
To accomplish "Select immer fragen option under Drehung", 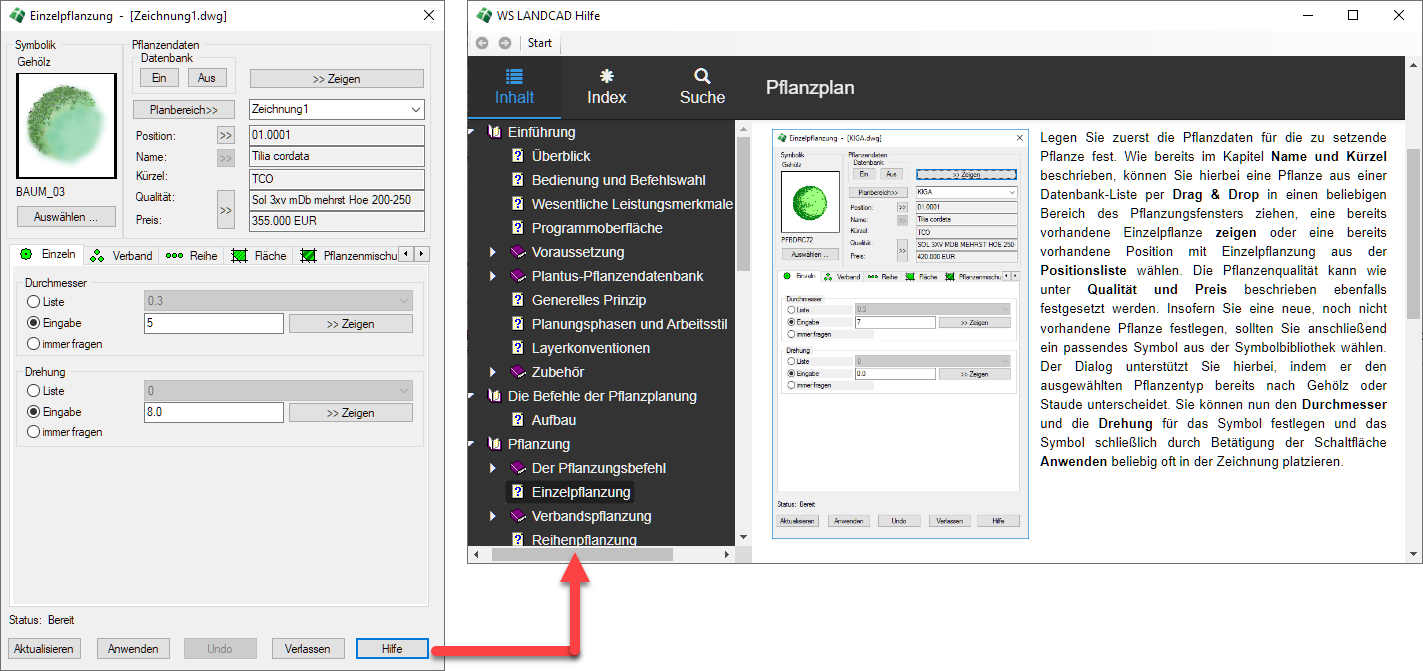I will 34,432.
